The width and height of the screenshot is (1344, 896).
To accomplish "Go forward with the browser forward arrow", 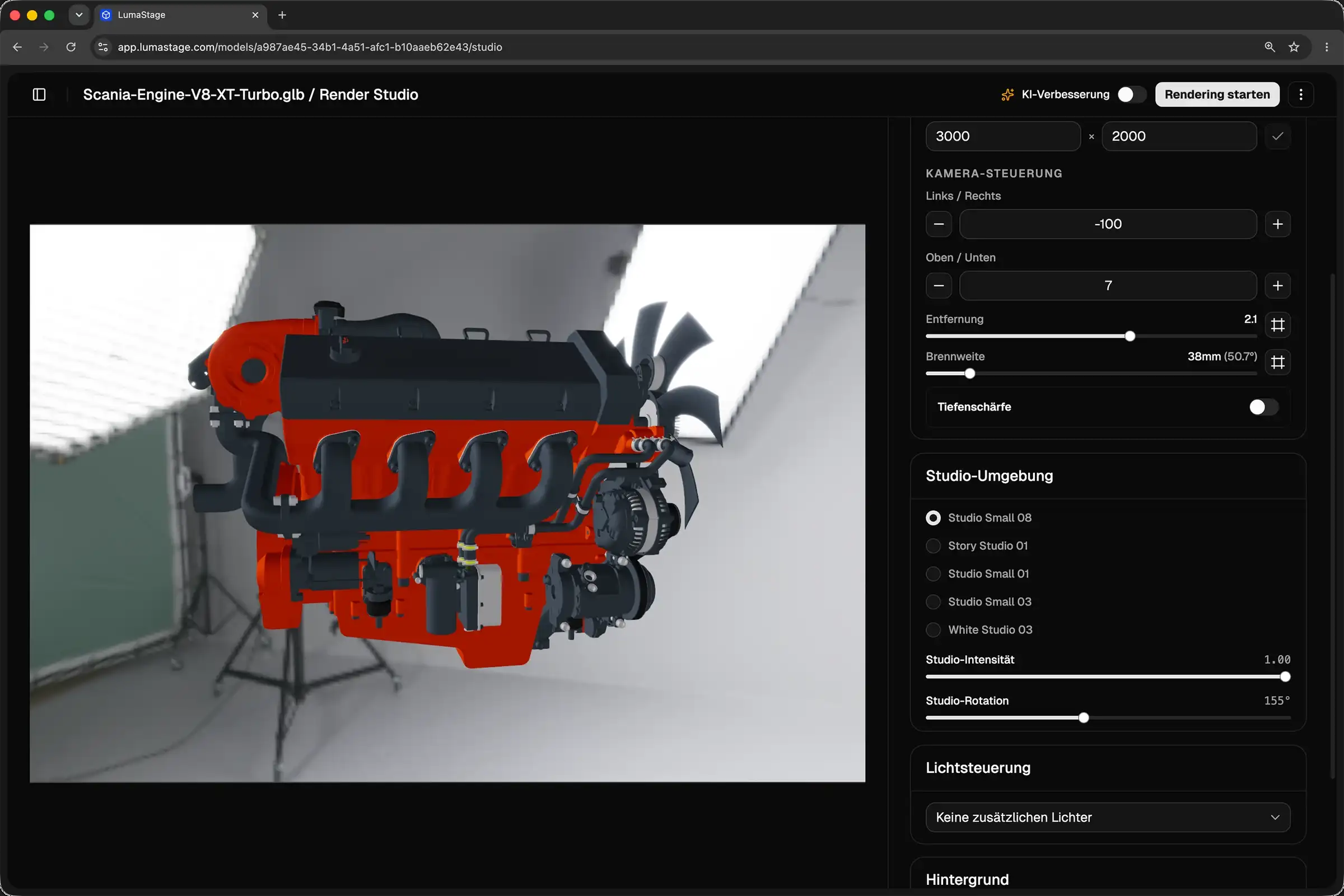I will click(x=44, y=47).
